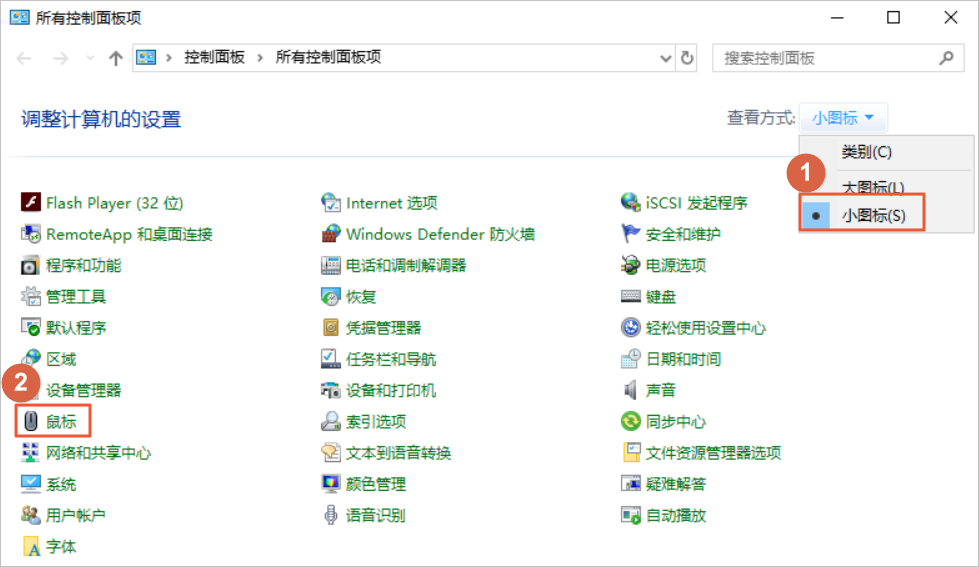Go up one level with up arrow
979x567 pixels.
(115, 58)
